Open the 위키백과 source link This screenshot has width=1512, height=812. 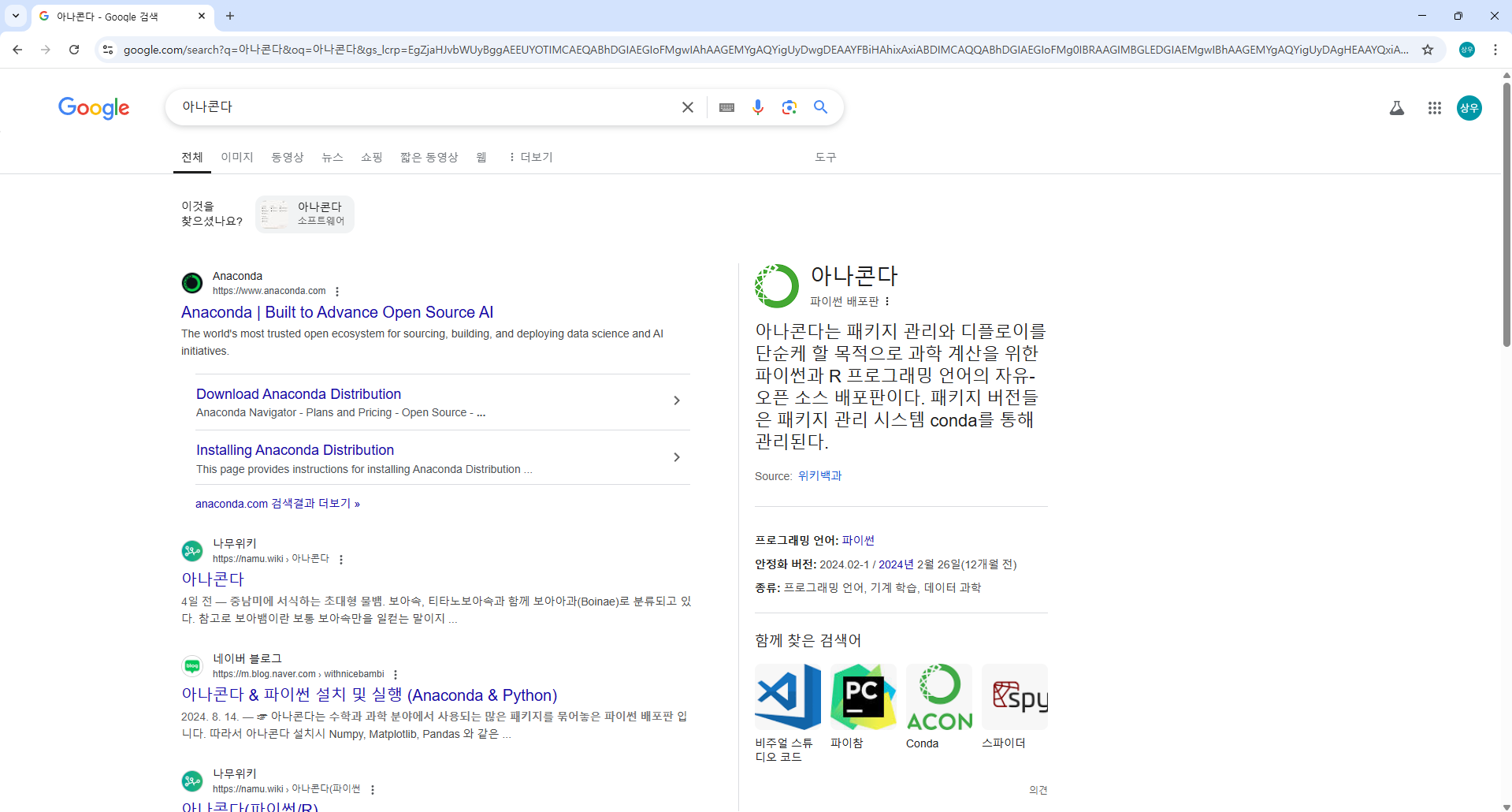point(820,476)
